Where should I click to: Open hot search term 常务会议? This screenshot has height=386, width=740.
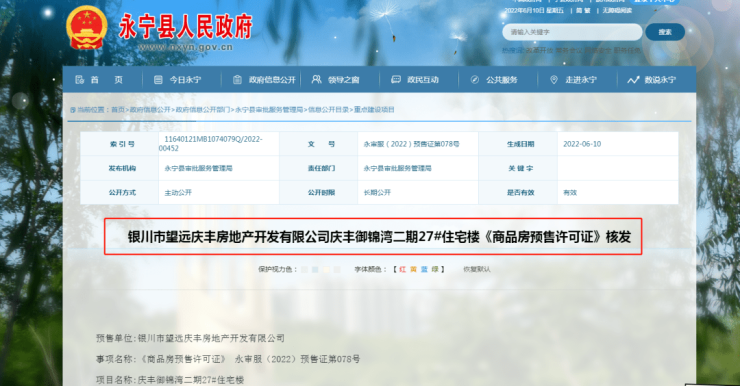tap(569, 50)
